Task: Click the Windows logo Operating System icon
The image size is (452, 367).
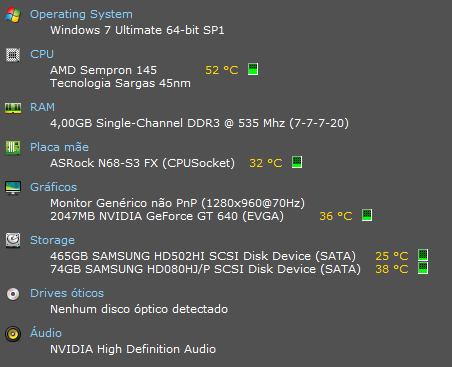Action: pyautogui.click(x=13, y=15)
